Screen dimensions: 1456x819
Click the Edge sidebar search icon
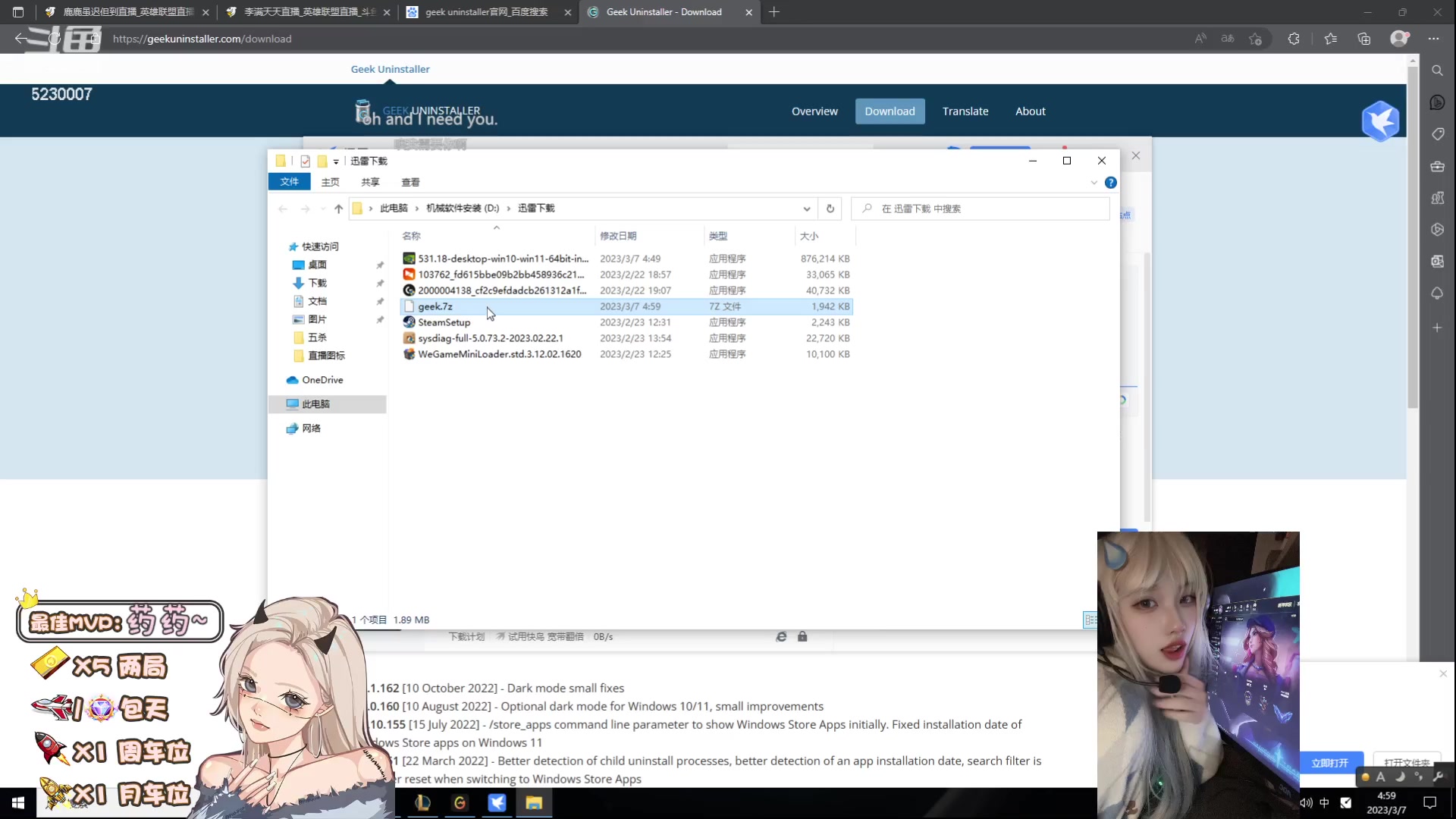[1437, 71]
